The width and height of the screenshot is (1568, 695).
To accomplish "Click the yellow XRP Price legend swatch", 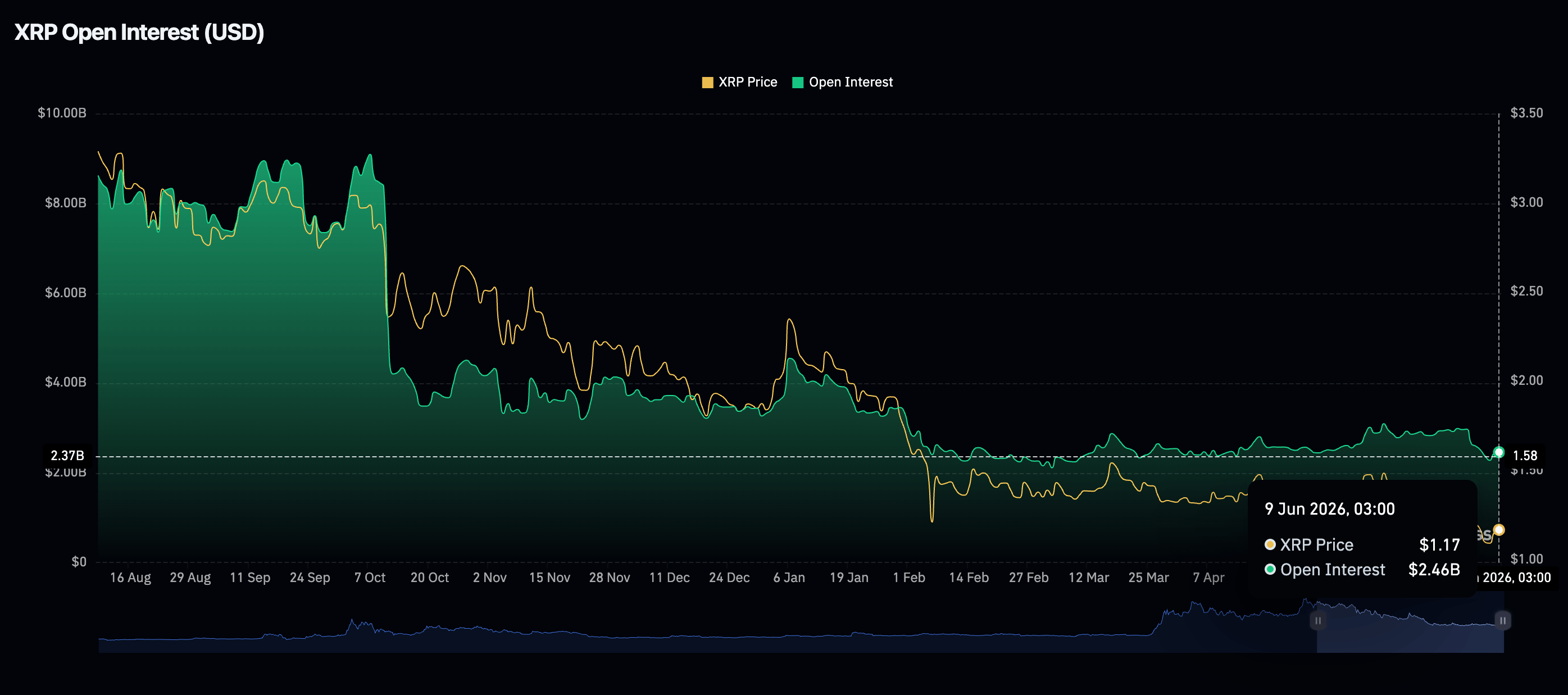I will 707,83.
